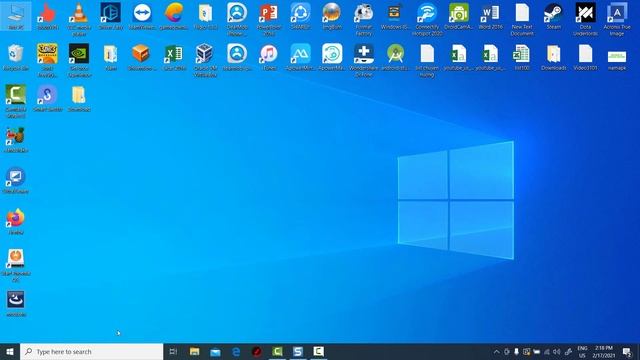Select the TeamViewer desktop shortcut
The height and width of the screenshot is (360, 640).
[142, 16]
